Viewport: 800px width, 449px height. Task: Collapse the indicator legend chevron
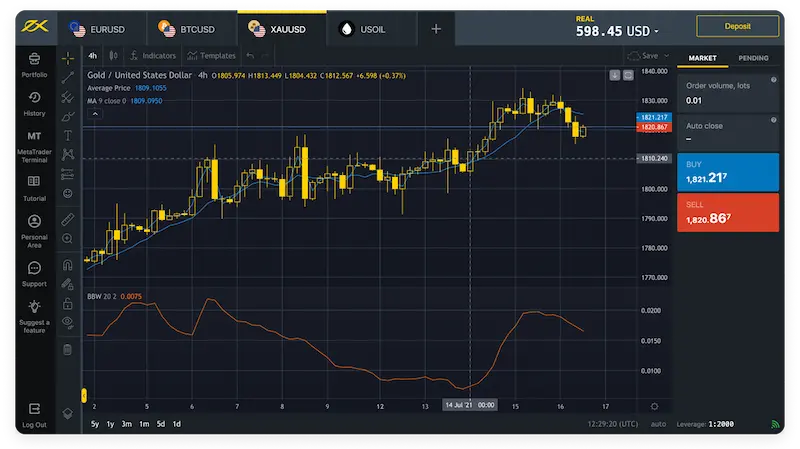point(96,115)
